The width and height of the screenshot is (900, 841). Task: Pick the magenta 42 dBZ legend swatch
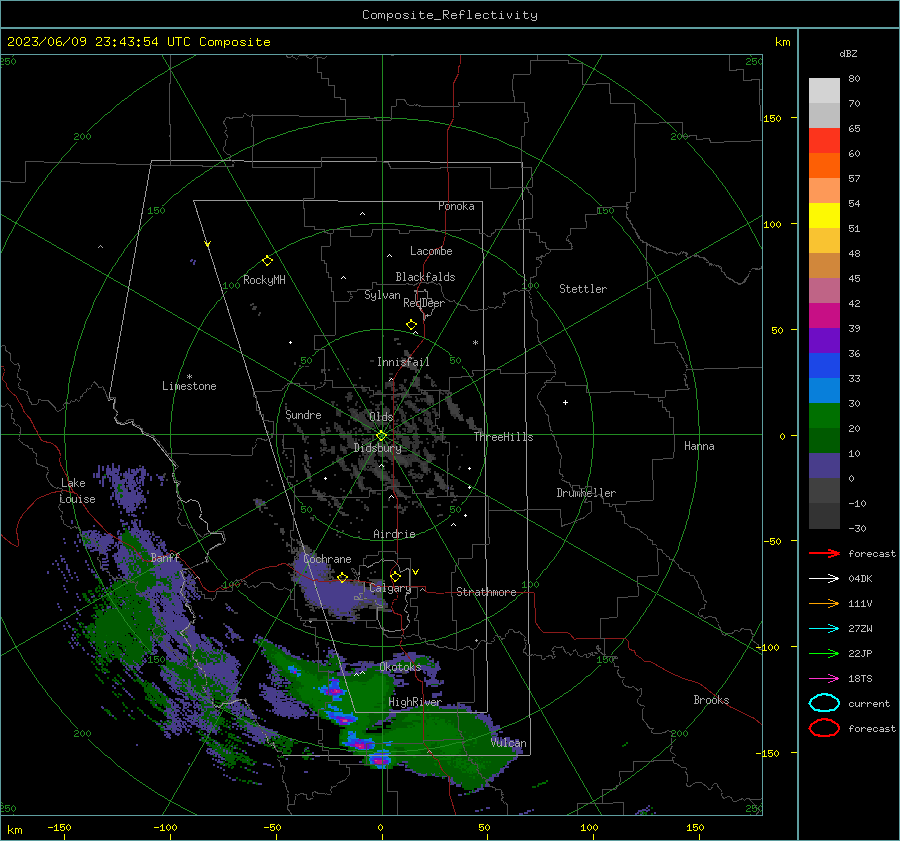coord(824,316)
